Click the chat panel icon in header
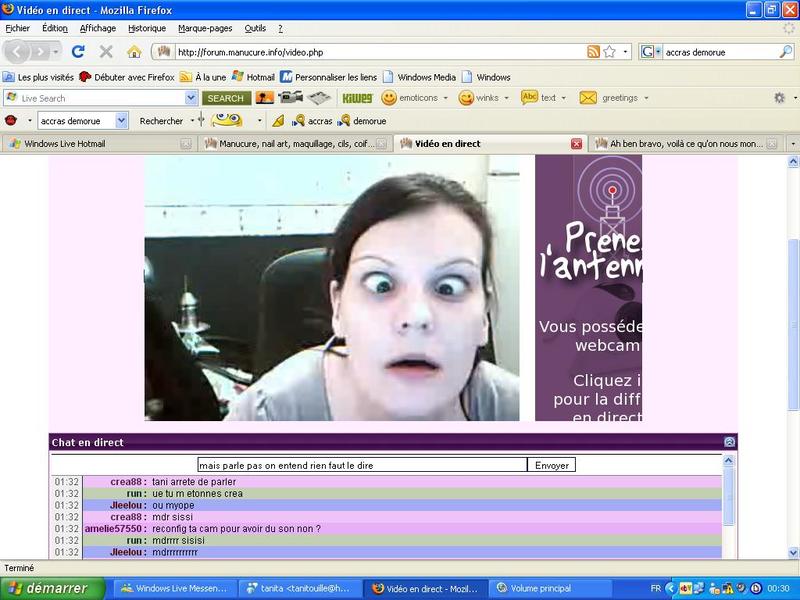Screen dimensions: 800x600 click(x=729, y=442)
